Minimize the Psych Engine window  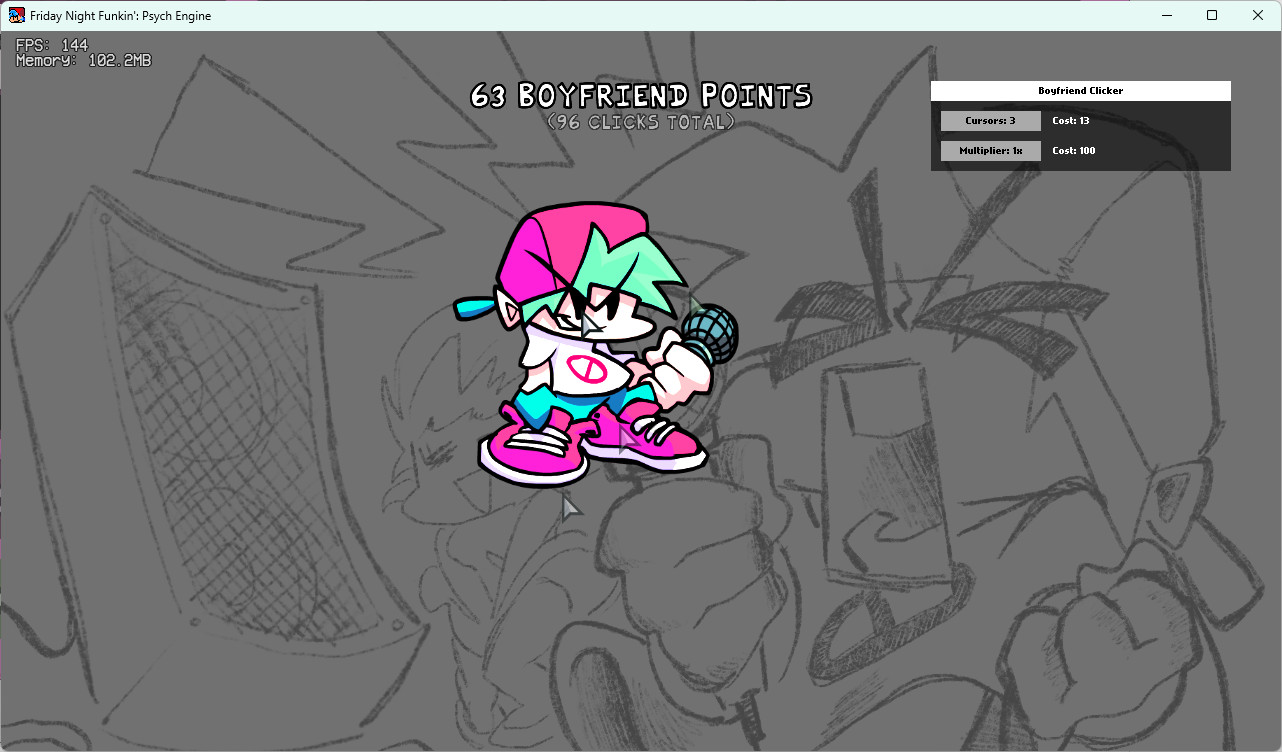1166,16
